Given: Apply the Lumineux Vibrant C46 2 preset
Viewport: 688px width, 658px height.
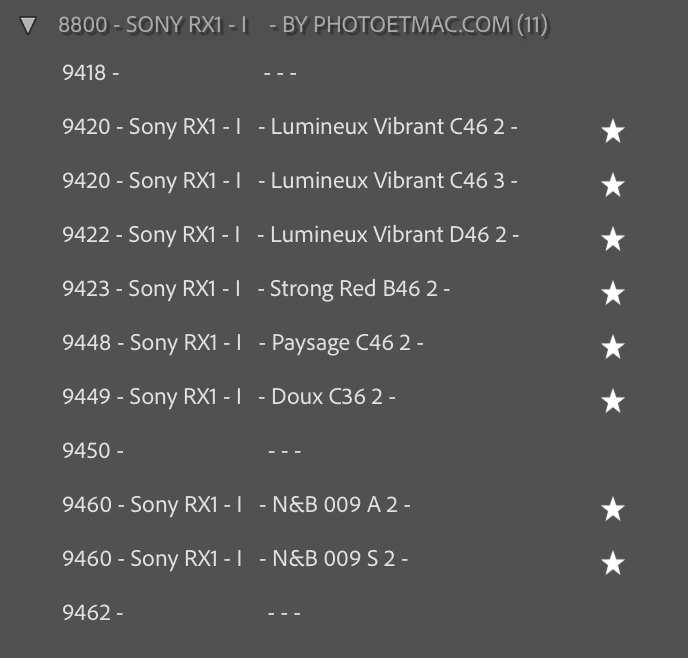Looking at the screenshot, I should click(x=290, y=127).
